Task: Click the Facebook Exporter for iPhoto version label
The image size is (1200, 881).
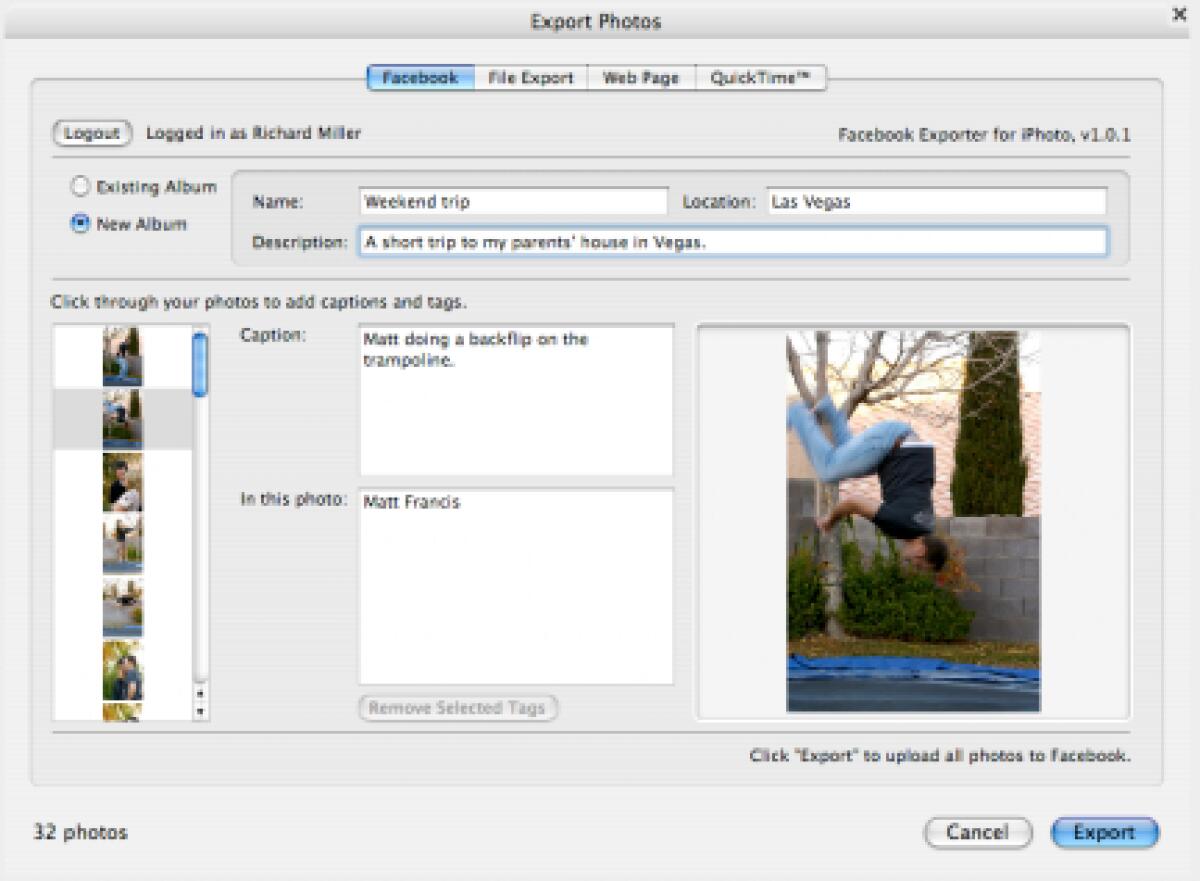Action: coord(984,135)
